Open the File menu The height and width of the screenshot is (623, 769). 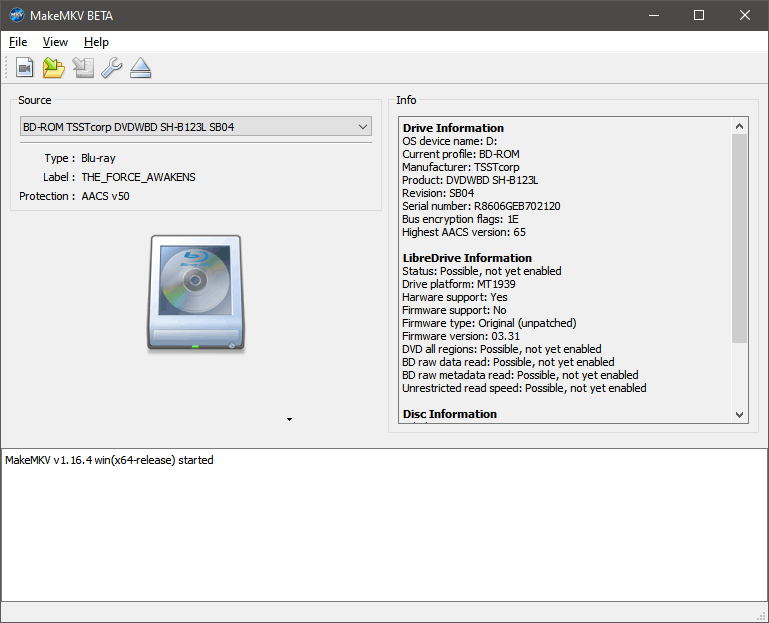(x=18, y=42)
